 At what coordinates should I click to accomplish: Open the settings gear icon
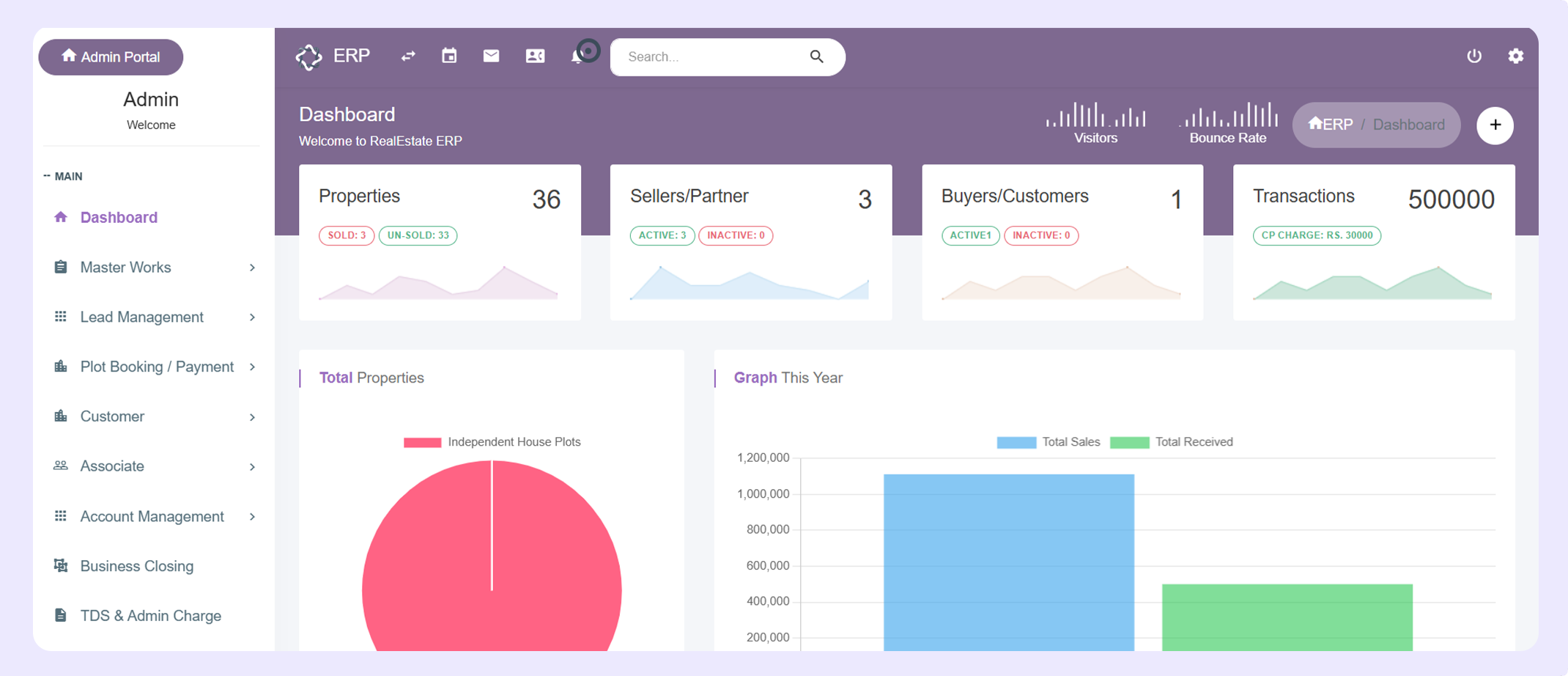click(x=1515, y=56)
